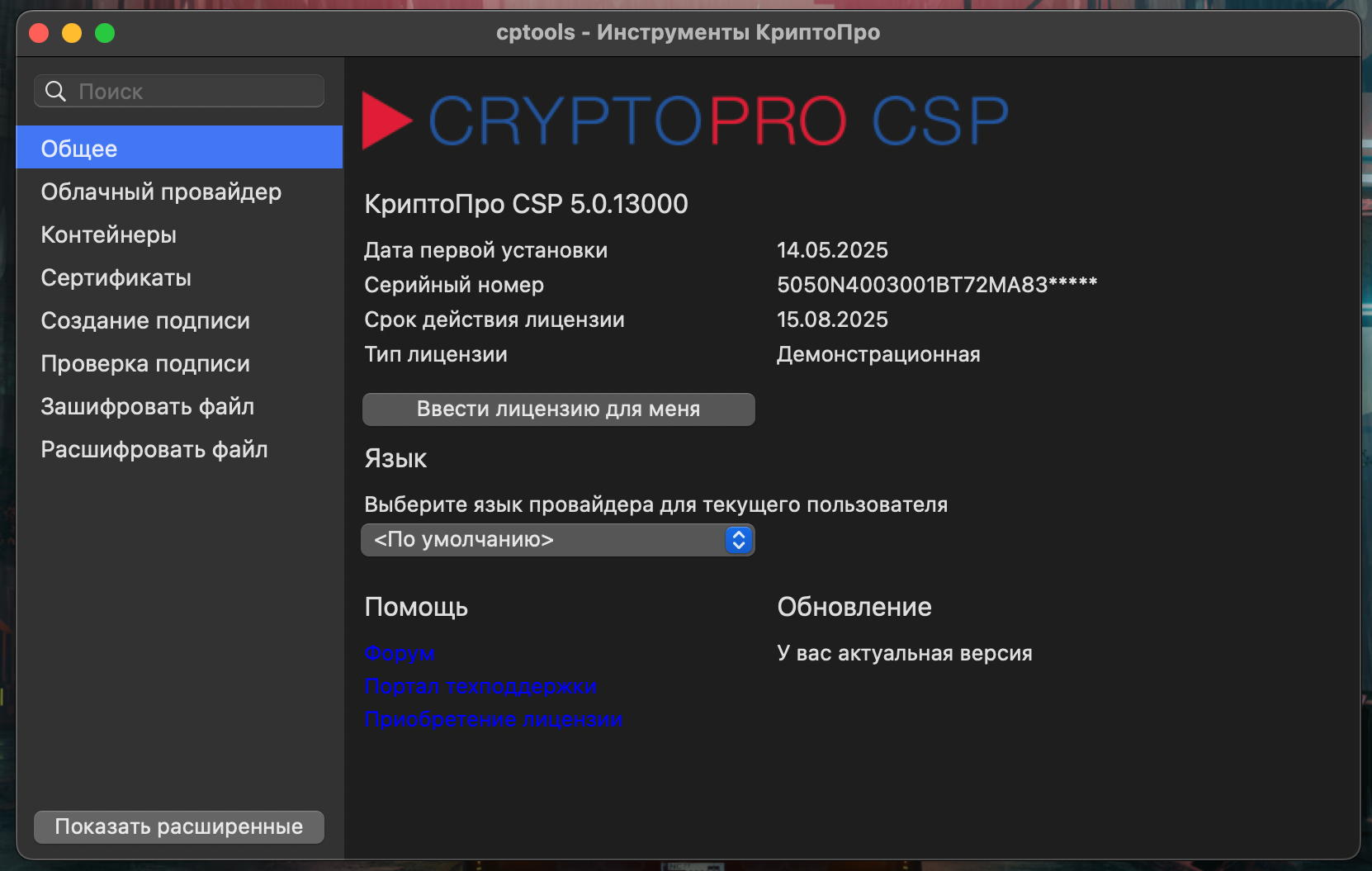
Task: Click the red triangle play icon in logo
Action: point(386,120)
